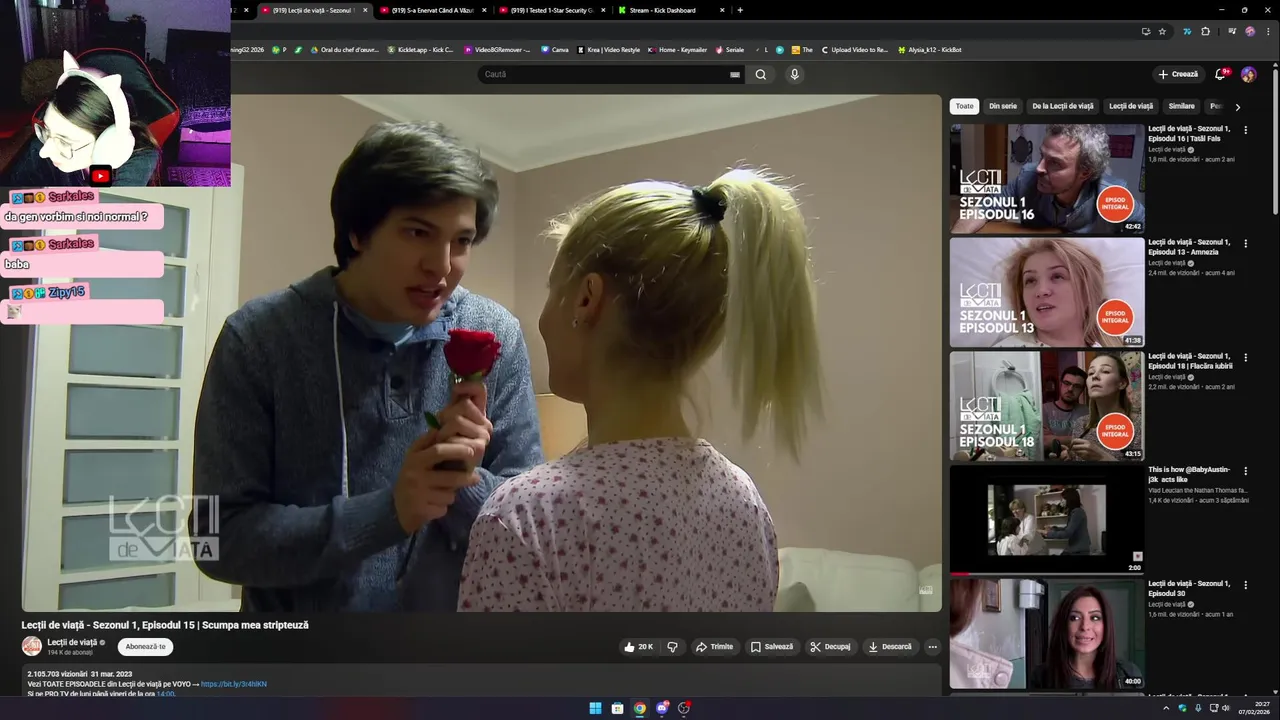Open options for Sezonul 1 Episodul 16 video
1280x720 pixels.
(x=1245, y=130)
